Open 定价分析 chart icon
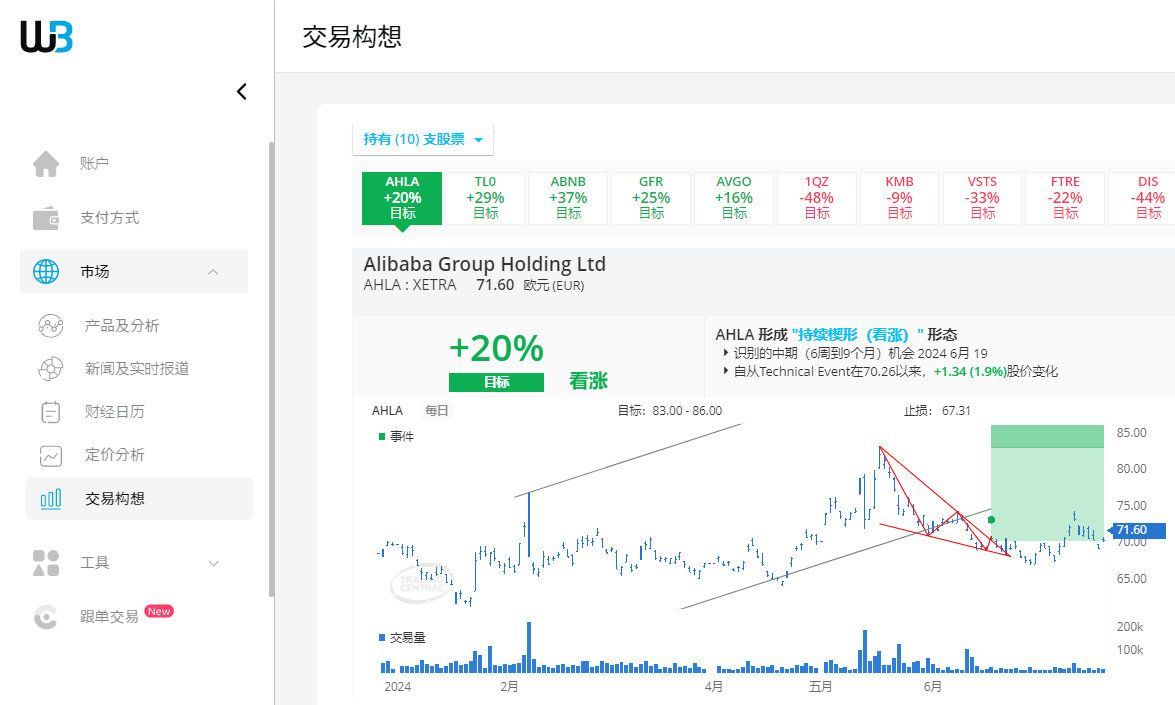 (x=50, y=455)
